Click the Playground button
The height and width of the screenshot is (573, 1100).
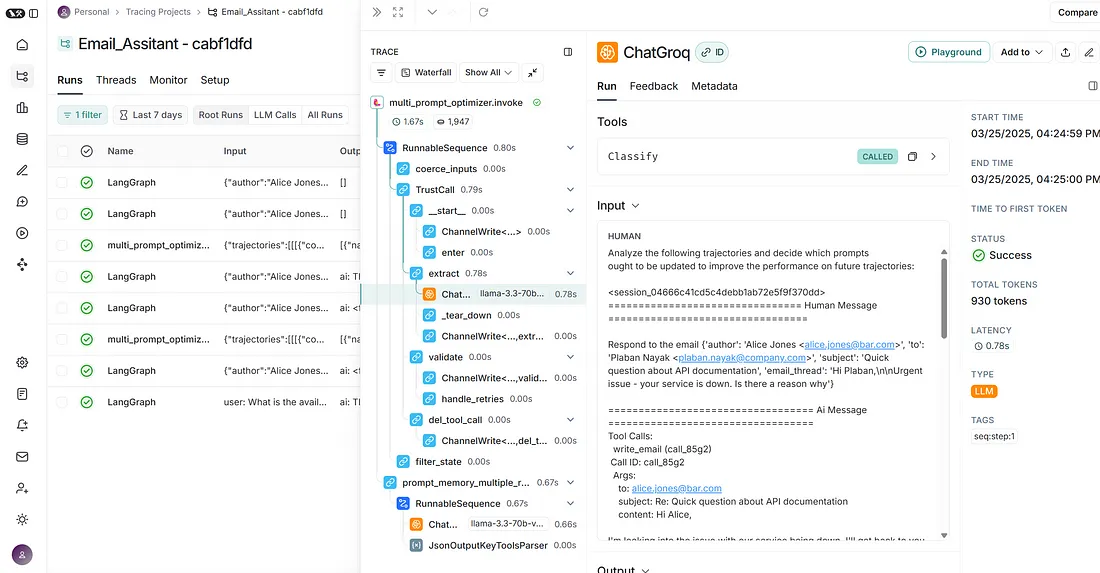tap(948, 52)
